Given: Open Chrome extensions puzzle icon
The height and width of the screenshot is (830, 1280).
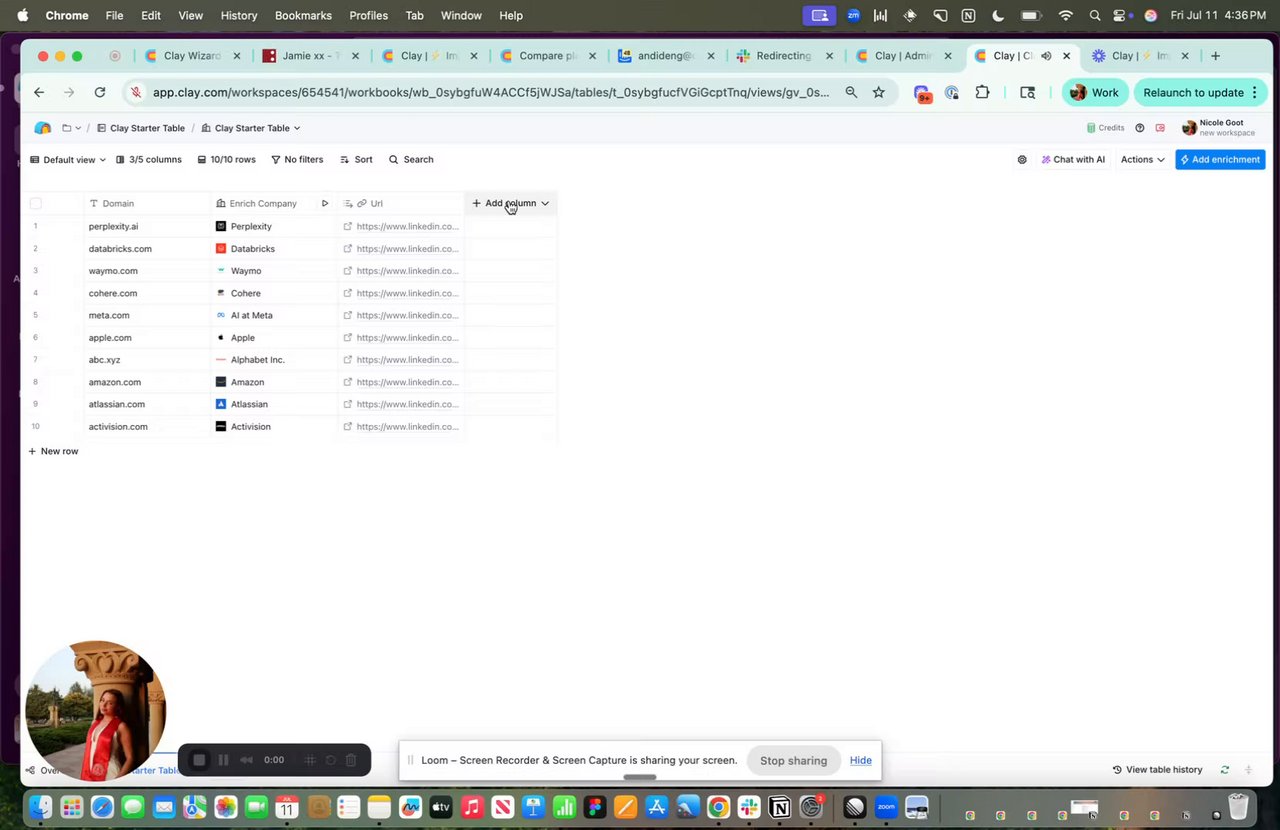Looking at the screenshot, I should (982, 93).
